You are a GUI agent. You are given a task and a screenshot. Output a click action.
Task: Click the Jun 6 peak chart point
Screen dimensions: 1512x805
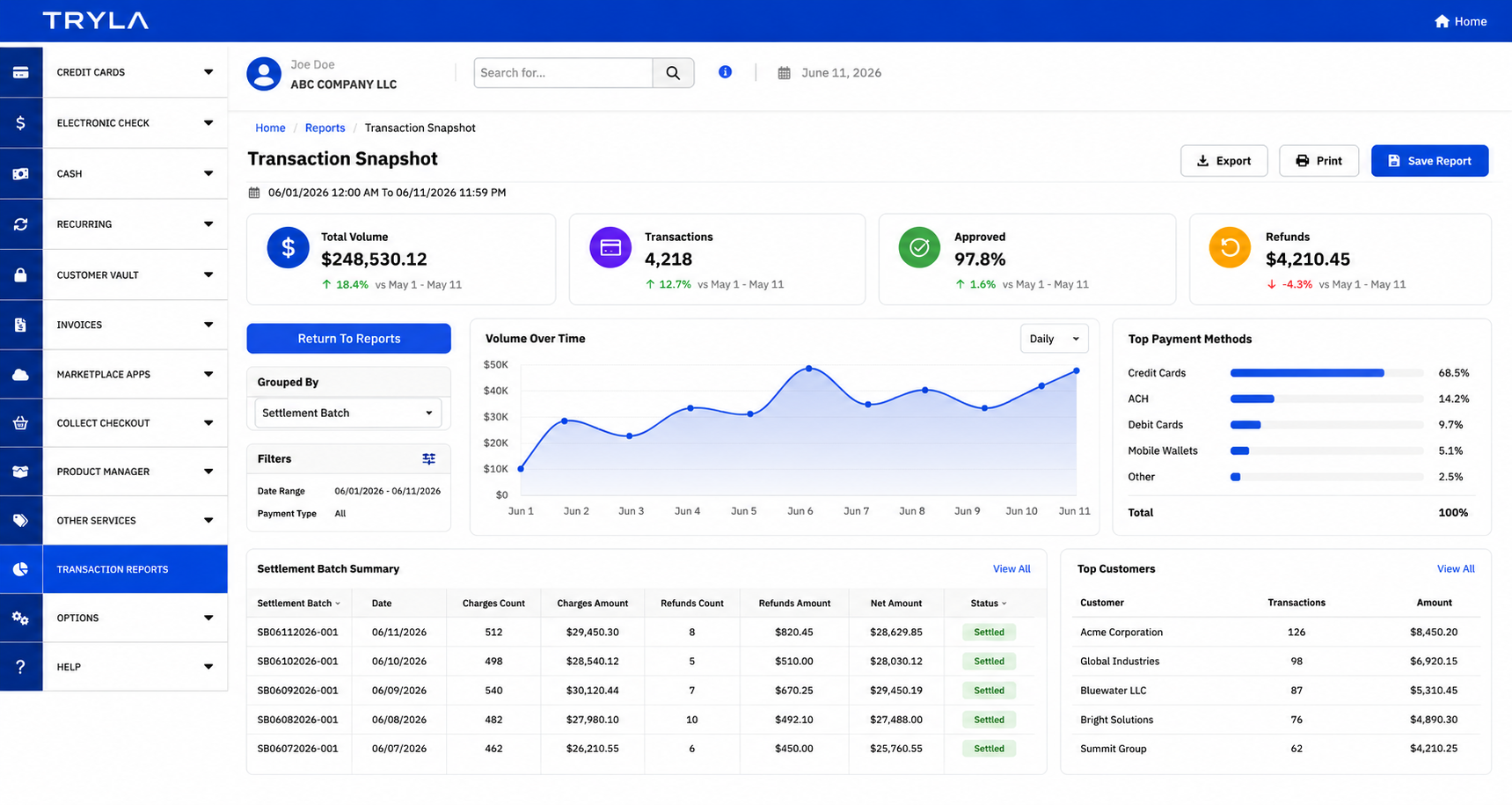pos(808,369)
